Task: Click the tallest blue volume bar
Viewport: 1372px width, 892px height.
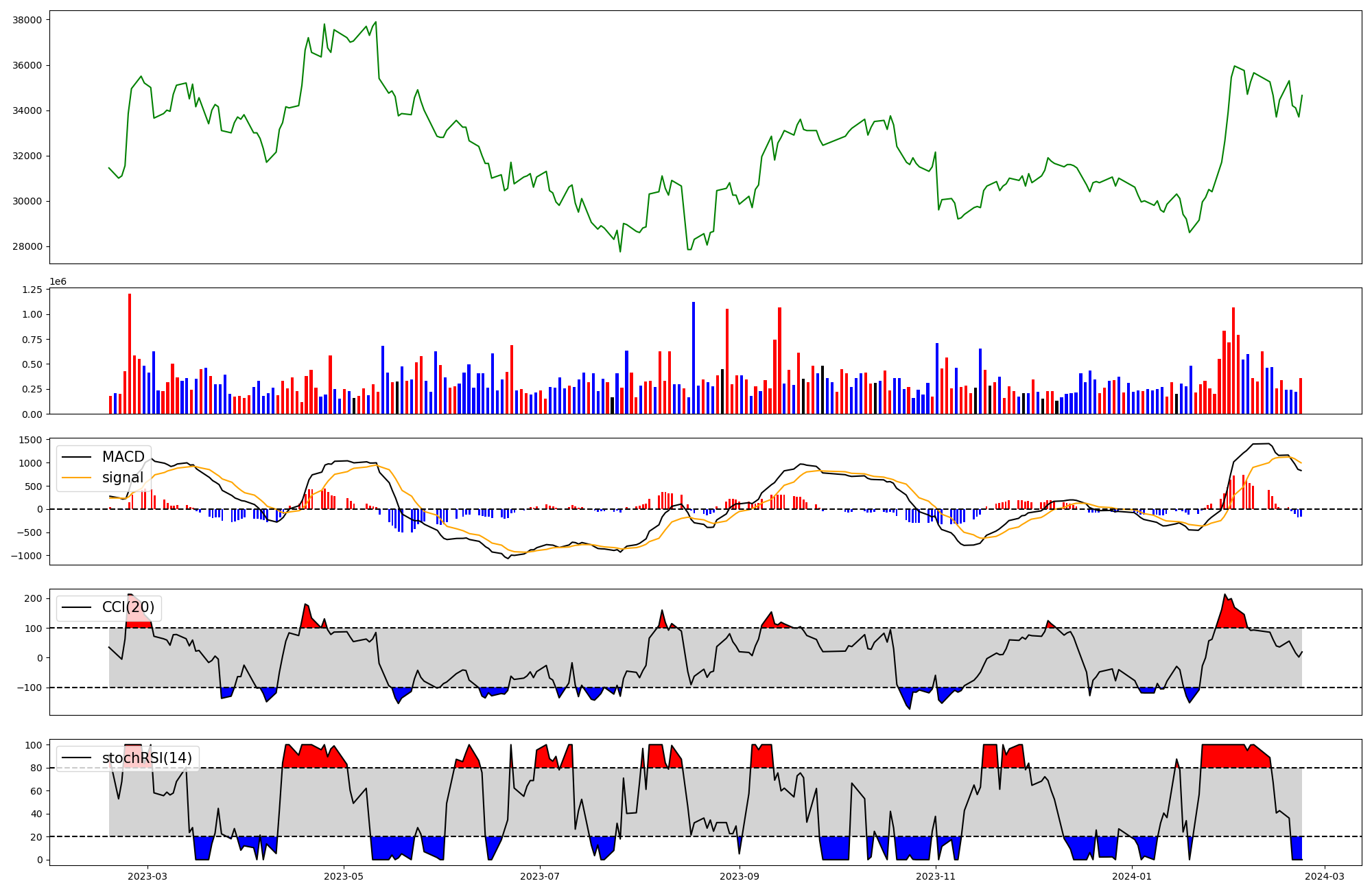Action: 694,357
